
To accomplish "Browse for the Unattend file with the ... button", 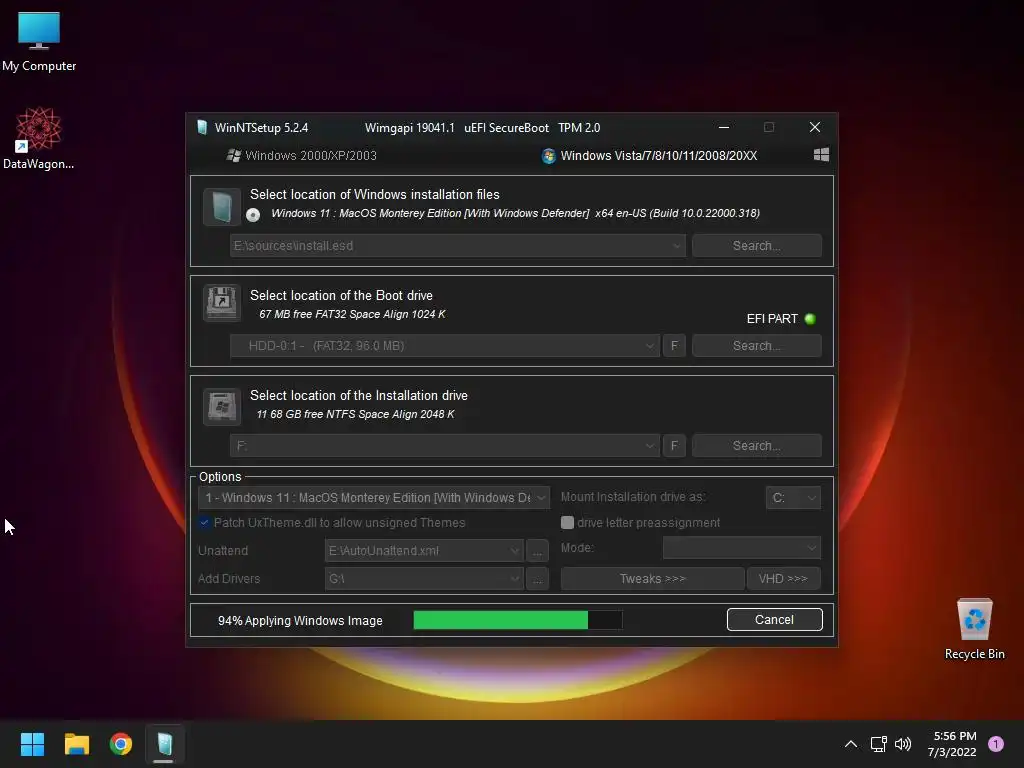I will [x=537, y=551].
